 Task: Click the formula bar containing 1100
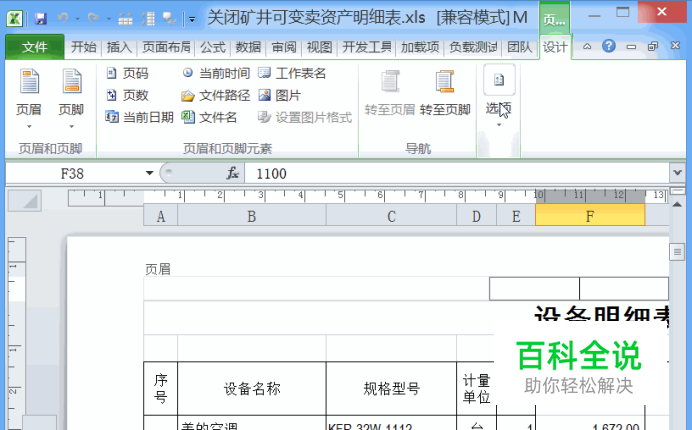pyautogui.click(x=456, y=174)
